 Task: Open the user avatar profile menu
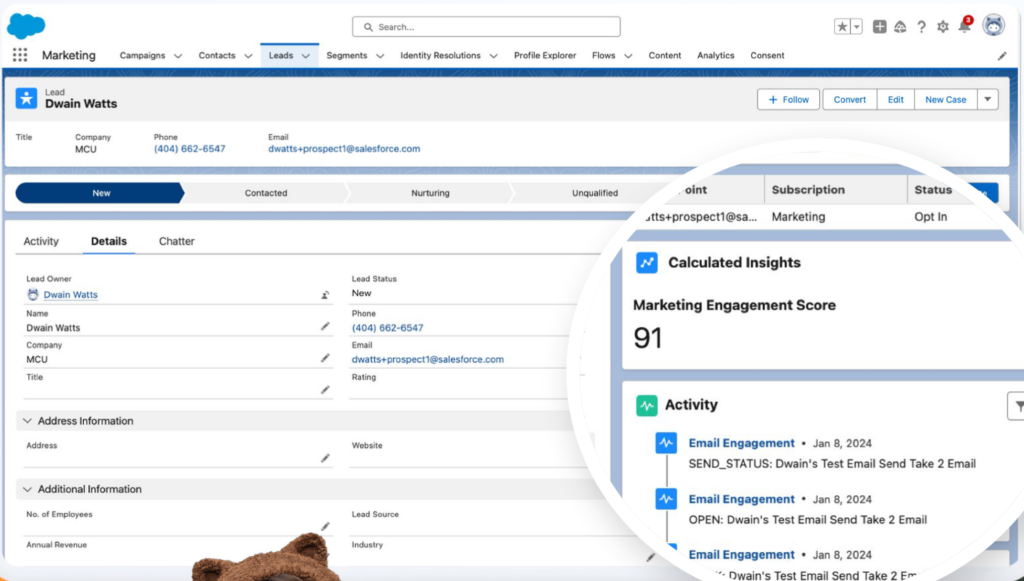pyautogui.click(x=993, y=26)
